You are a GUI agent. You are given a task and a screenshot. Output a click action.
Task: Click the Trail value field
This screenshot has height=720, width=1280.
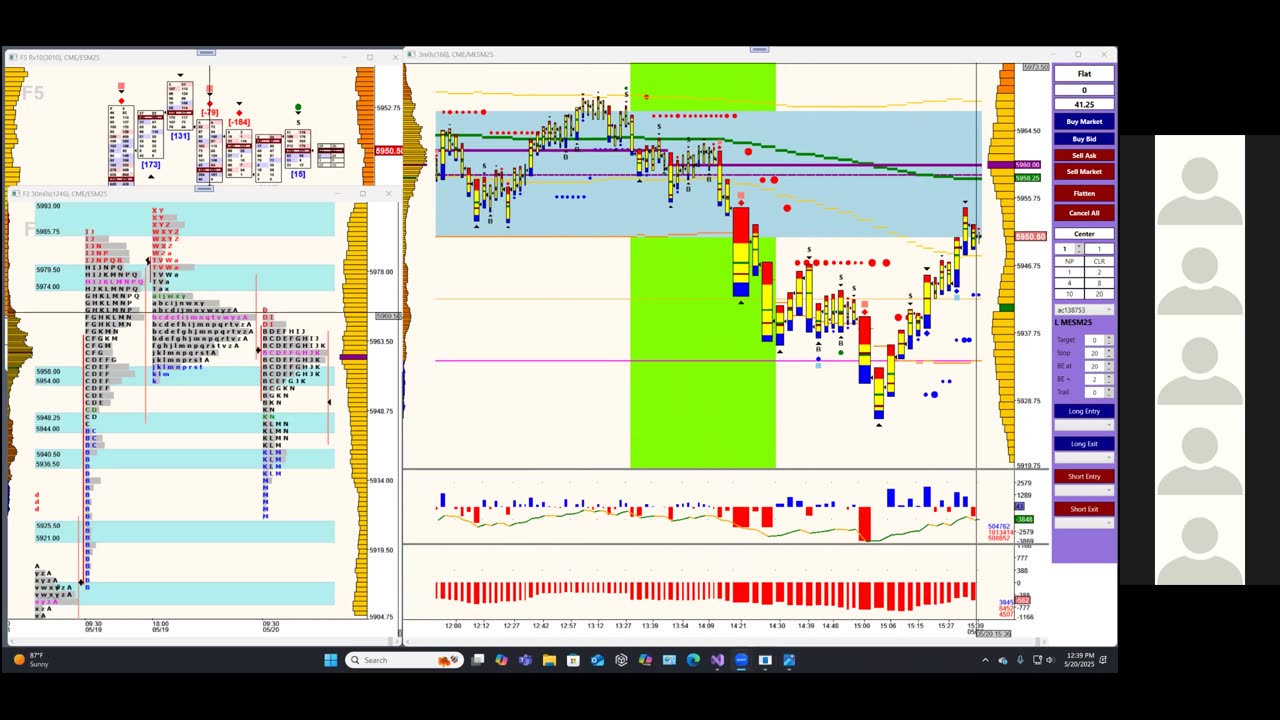(1095, 392)
